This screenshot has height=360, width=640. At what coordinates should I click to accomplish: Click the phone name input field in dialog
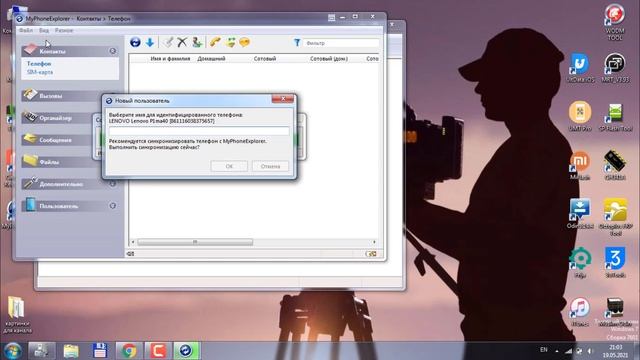click(199, 131)
